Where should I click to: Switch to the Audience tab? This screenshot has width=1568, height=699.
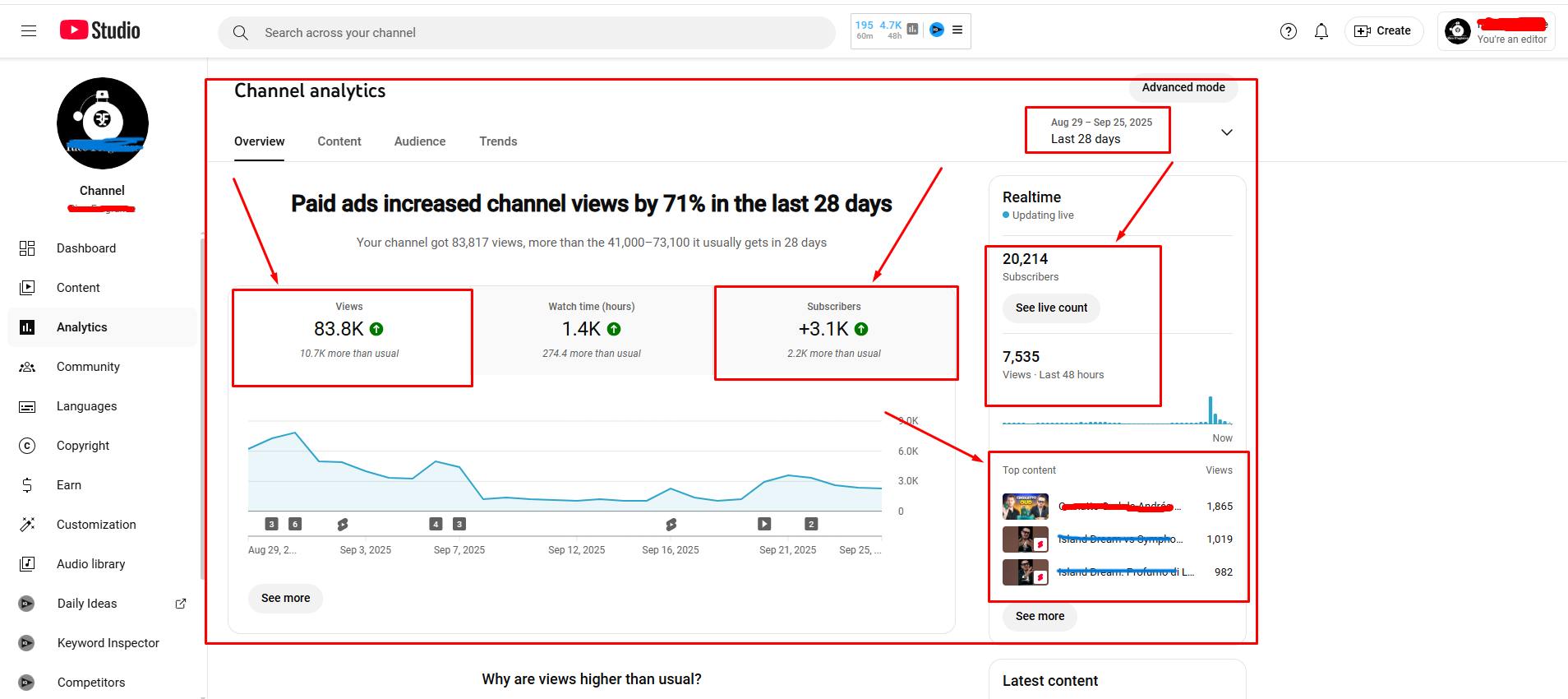tap(419, 141)
